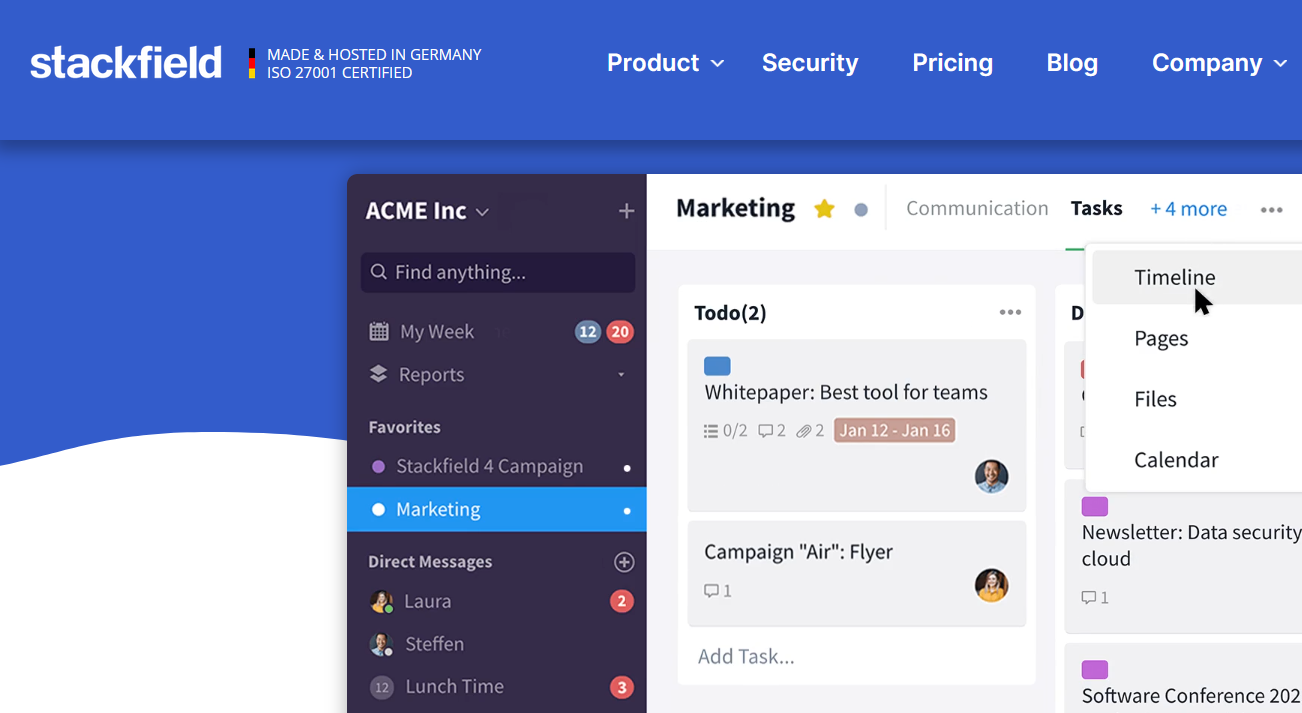Open the room options three-dot menu
The height and width of the screenshot is (713, 1302).
[x=1271, y=210]
